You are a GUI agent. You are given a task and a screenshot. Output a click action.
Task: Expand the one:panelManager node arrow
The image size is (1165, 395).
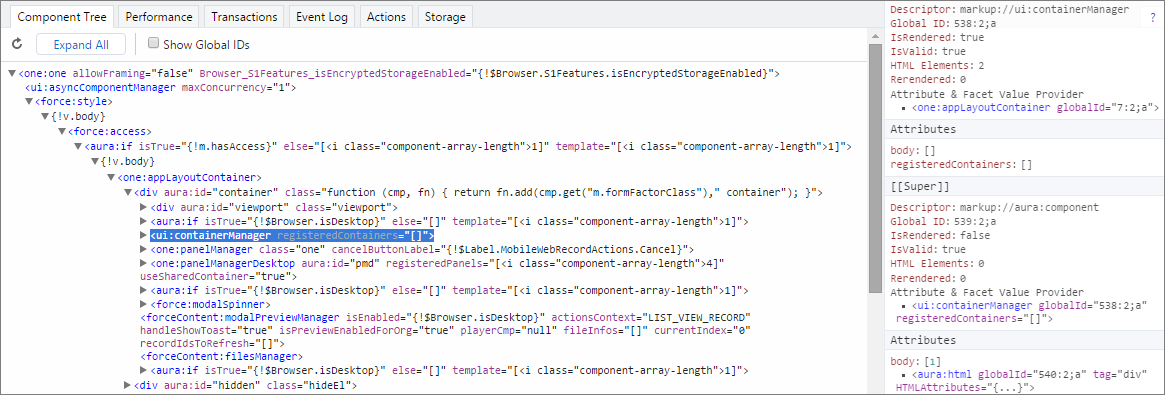[x=144, y=249]
